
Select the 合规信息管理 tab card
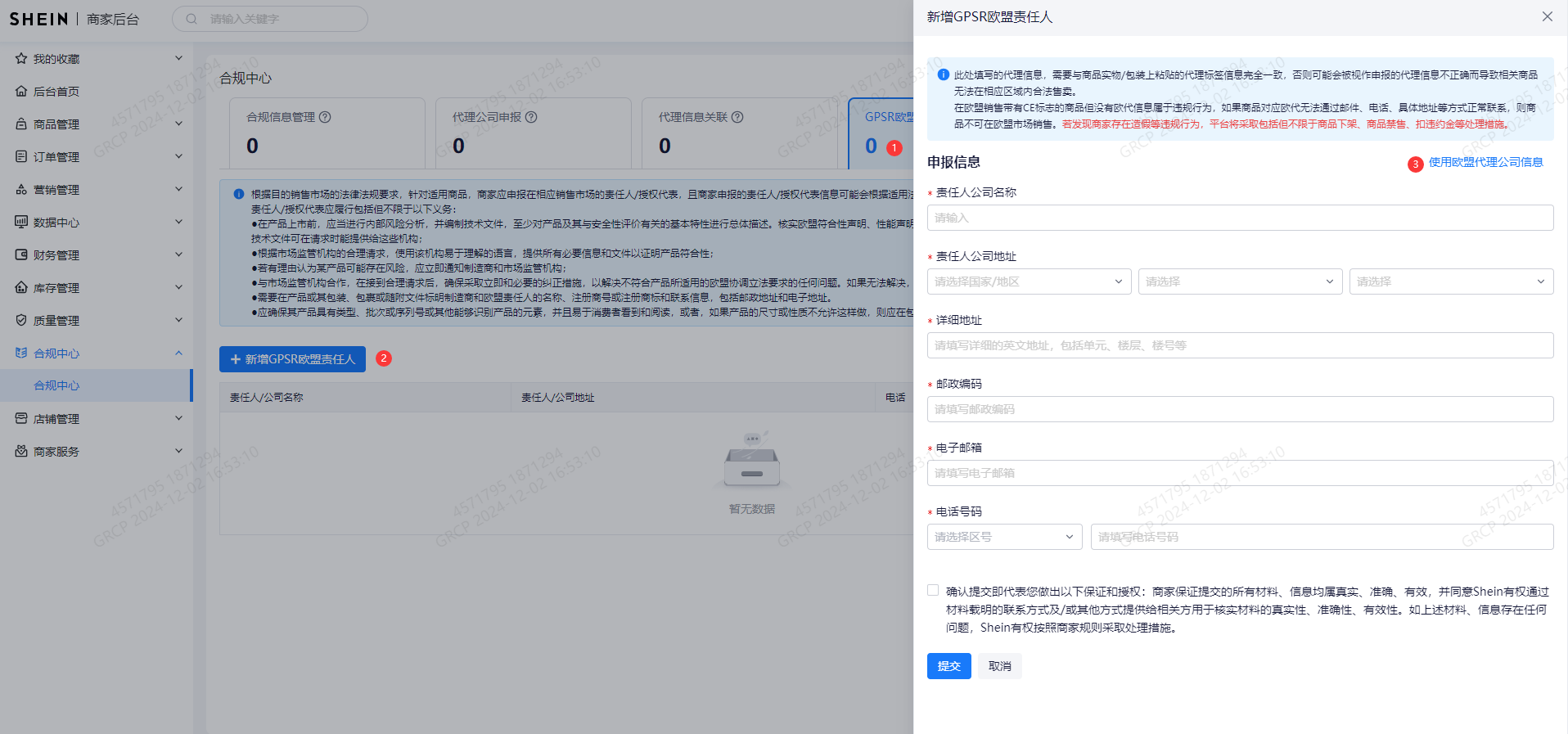pos(327,133)
